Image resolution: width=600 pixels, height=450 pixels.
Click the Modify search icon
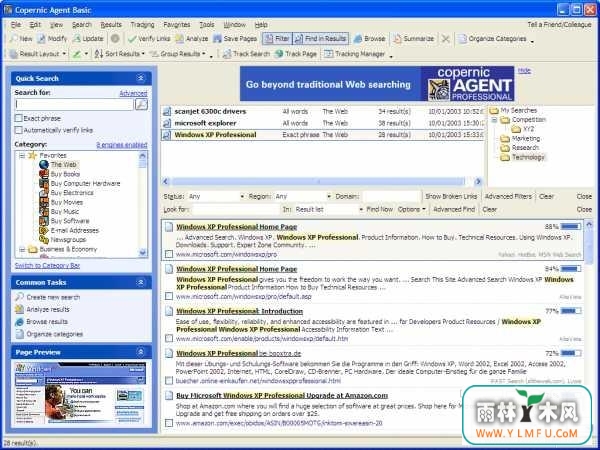pyautogui.click(x=41, y=39)
